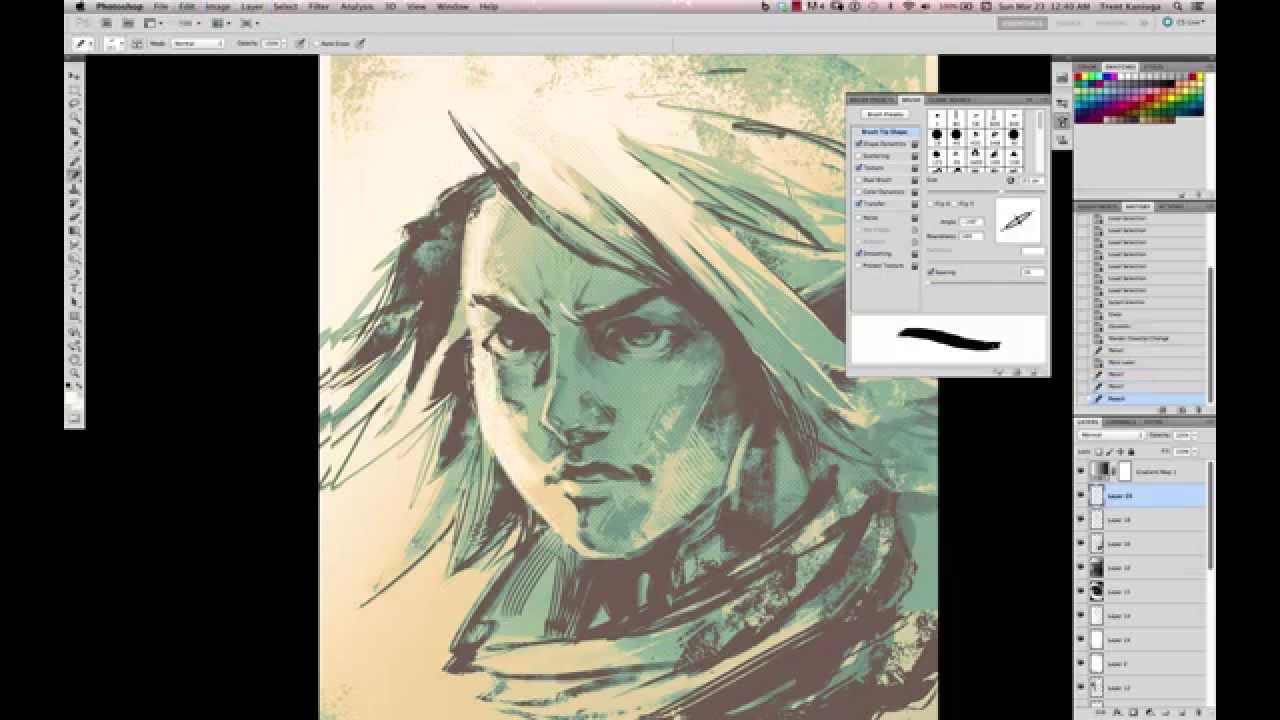Open the Filter menu
Viewport: 1280px width, 720px height.
pos(318,7)
